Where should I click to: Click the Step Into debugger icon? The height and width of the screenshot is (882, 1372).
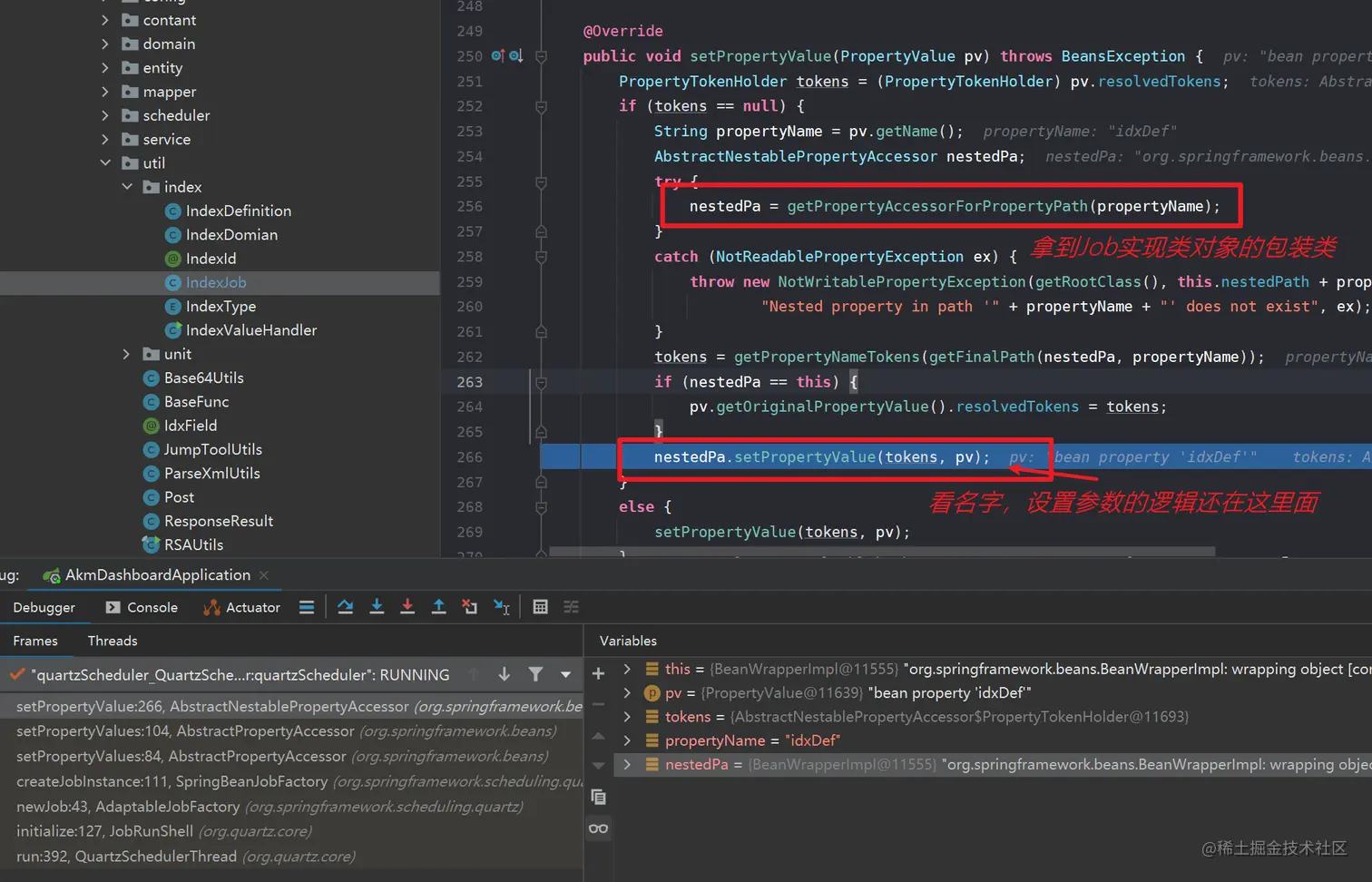tap(377, 607)
